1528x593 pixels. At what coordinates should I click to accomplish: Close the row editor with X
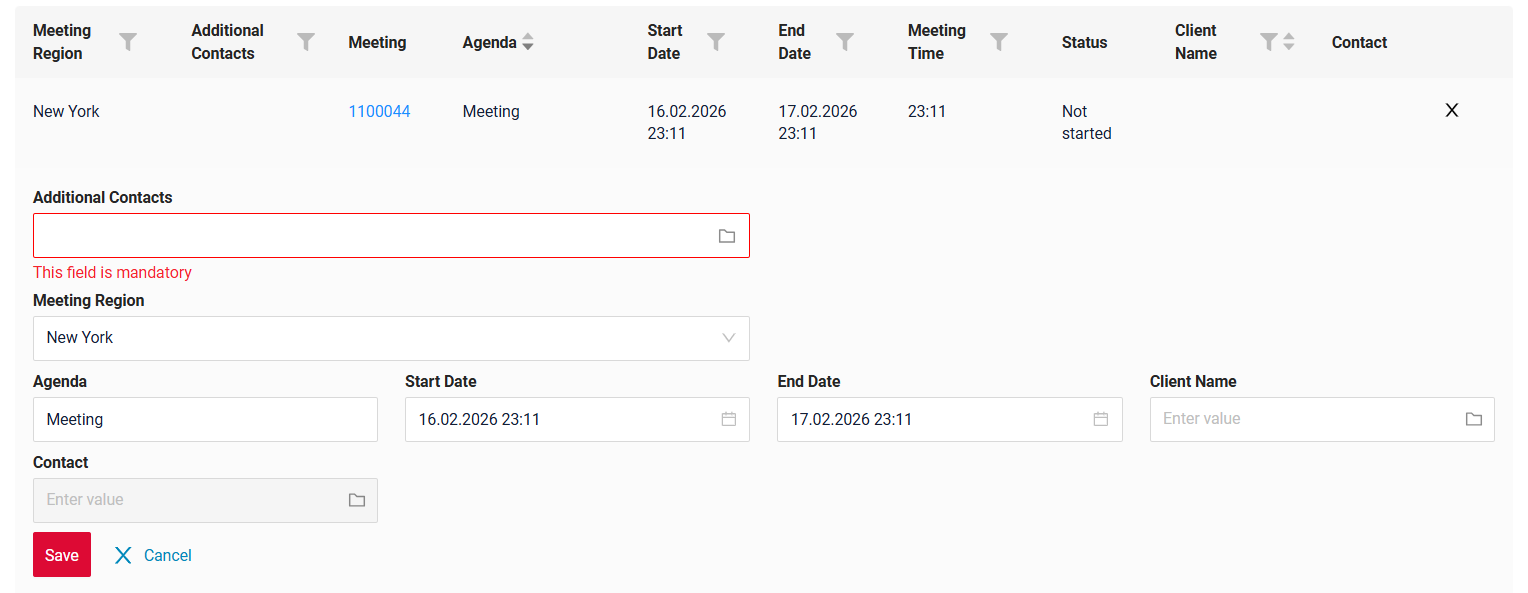coord(1452,110)
